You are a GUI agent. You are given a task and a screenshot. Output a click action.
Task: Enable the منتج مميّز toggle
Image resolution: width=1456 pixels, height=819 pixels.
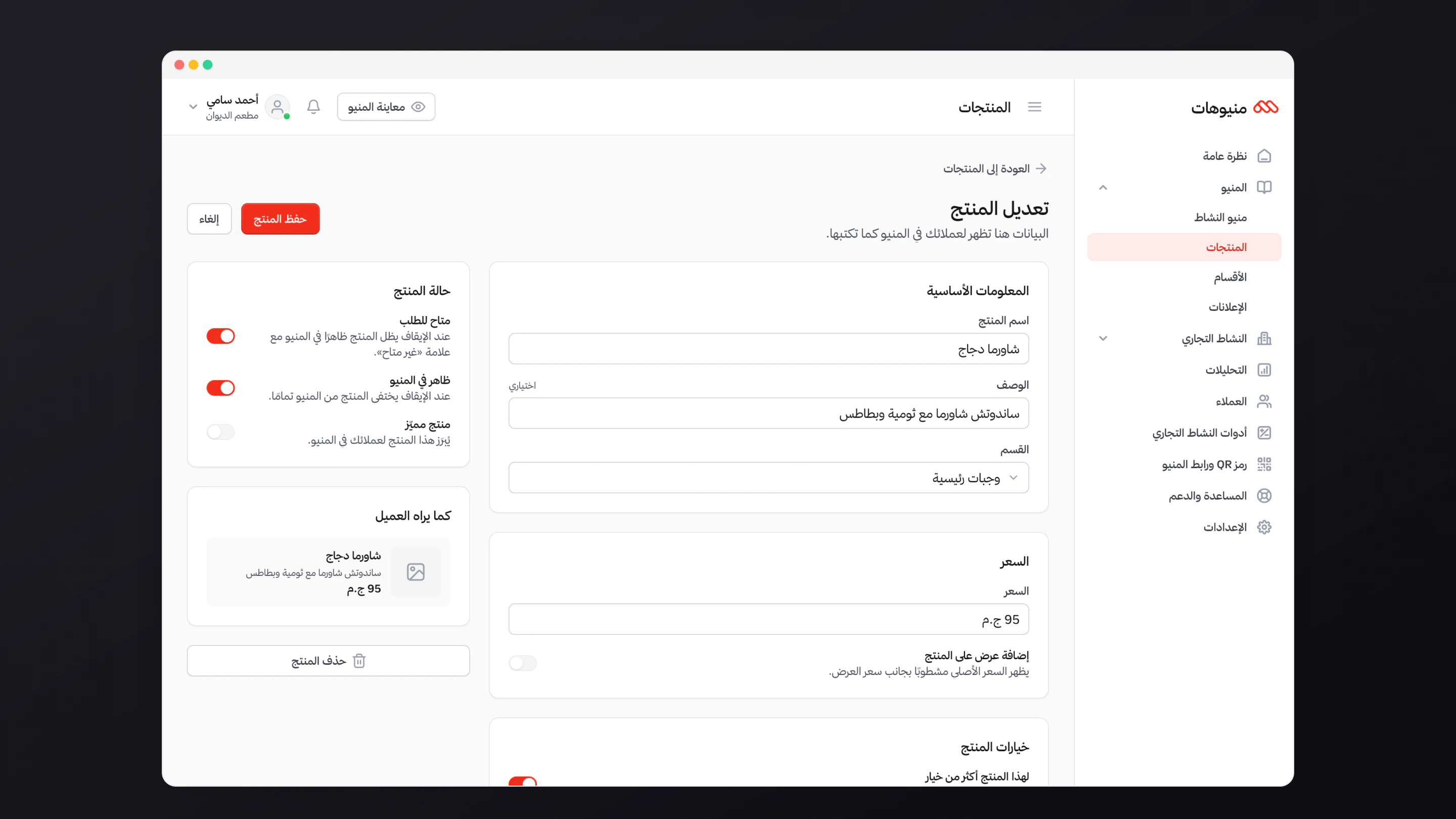click(220, 432)
